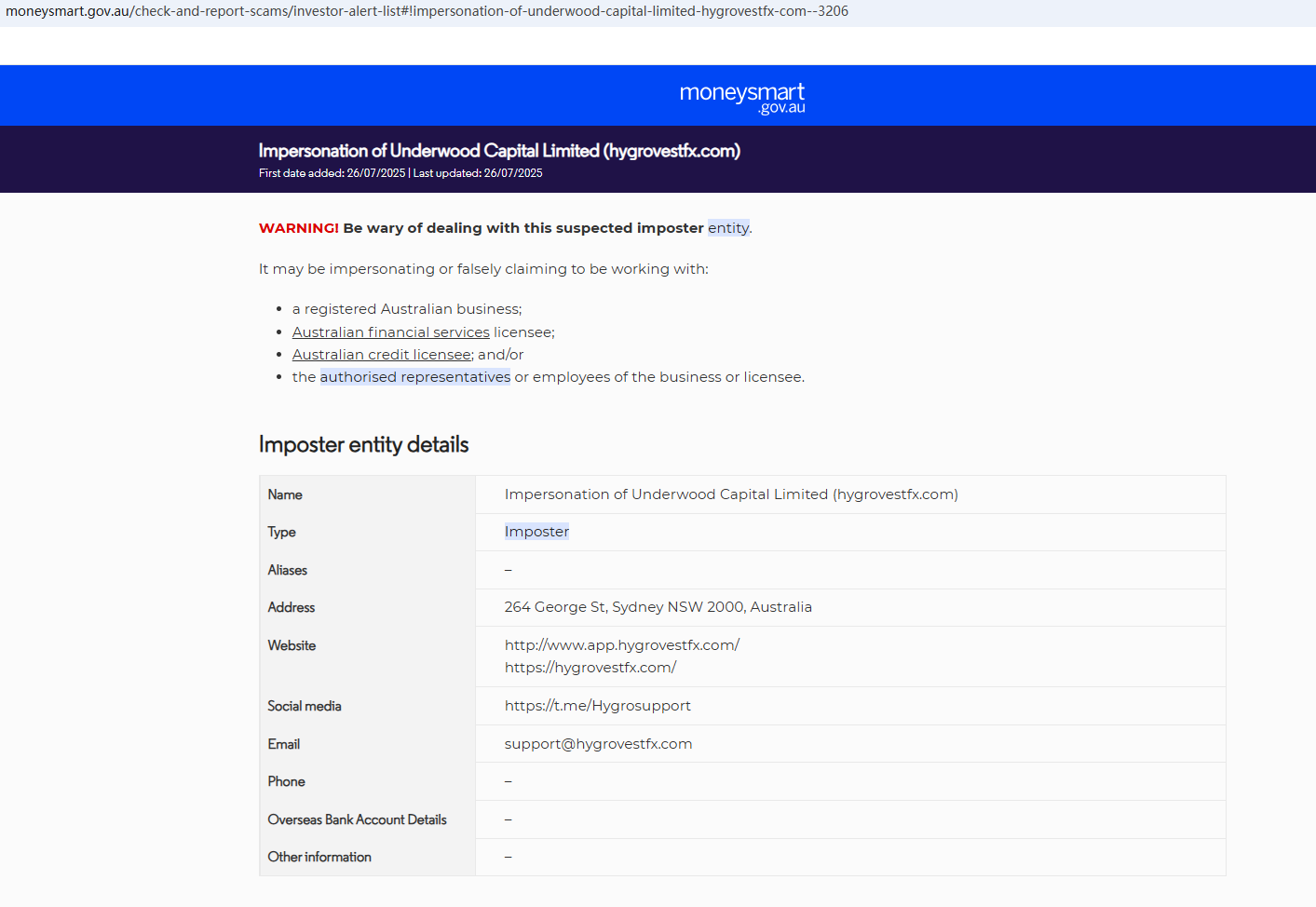Click the 'Aliases' row label

287,570
